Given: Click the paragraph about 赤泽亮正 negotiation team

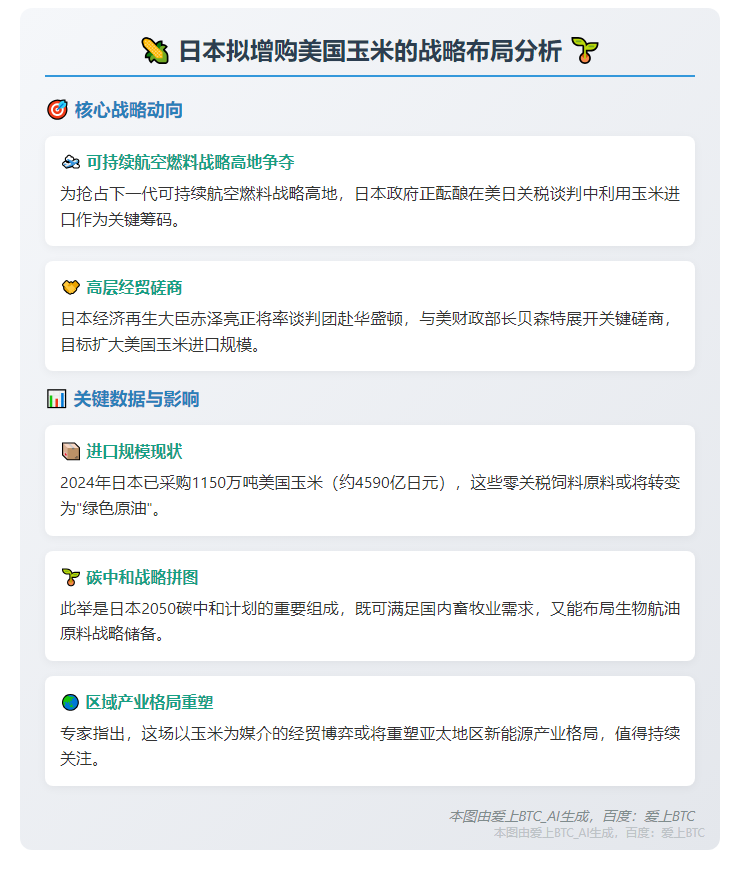Looking at the screenshot, I should pos(370,331).
